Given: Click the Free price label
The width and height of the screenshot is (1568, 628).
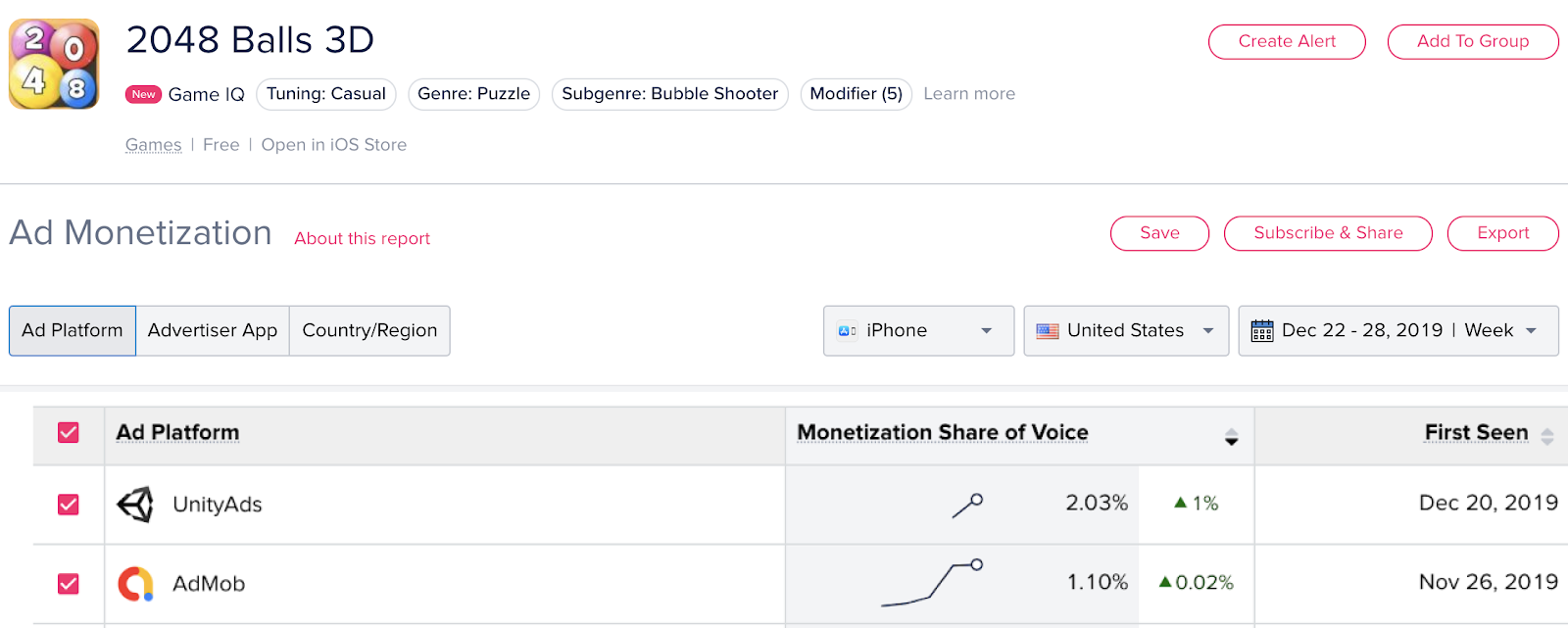Looking at the screenshot, I should tap(221, 145).
